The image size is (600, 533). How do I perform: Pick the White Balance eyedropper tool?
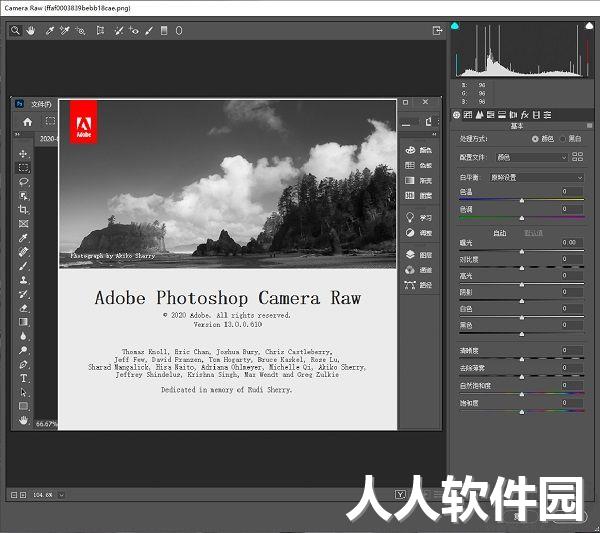tap(50, 31)
